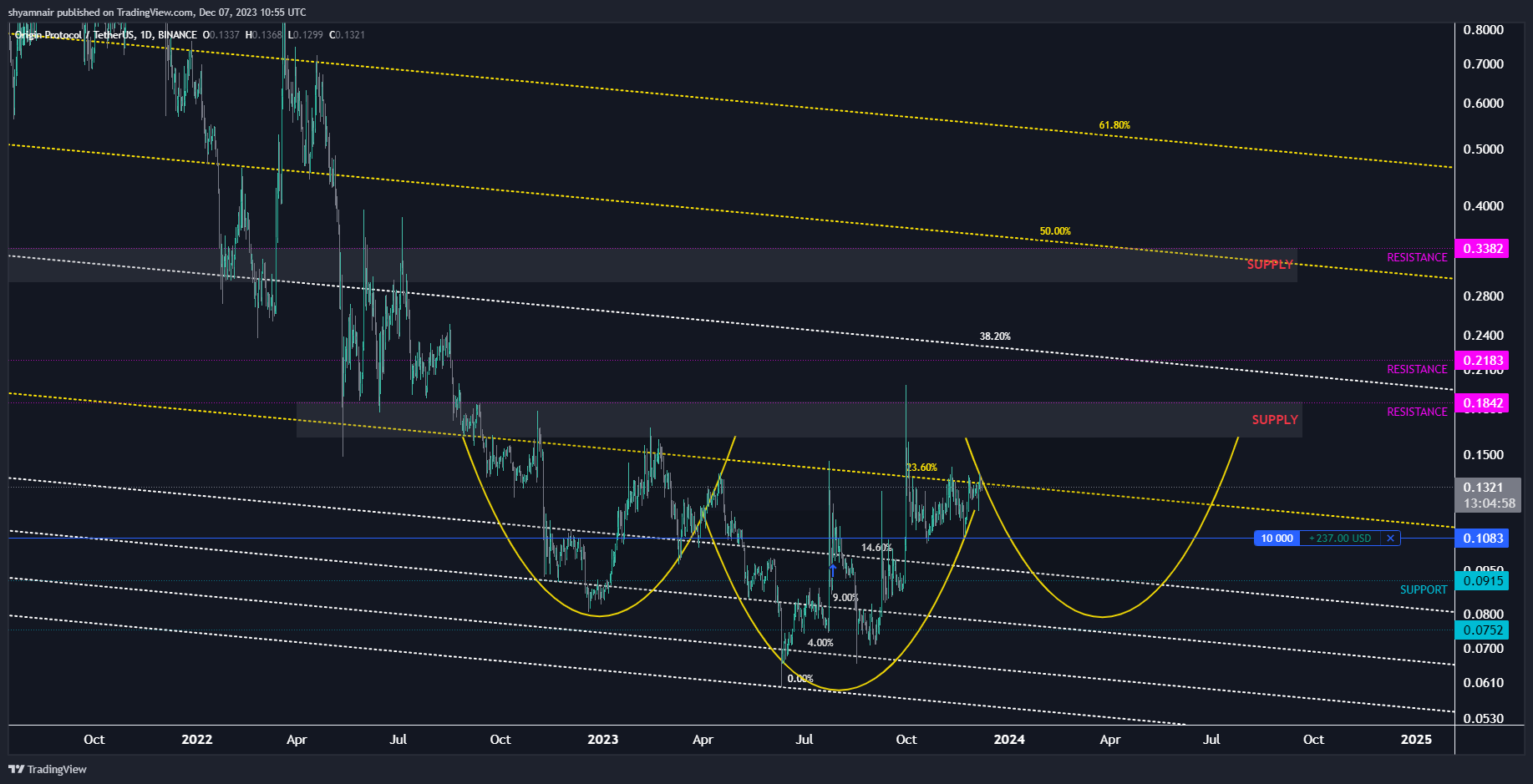1533x784 pixels.
Task: Click the 4.00% Fibonacci level label
Action: click(x=820, y=643)
